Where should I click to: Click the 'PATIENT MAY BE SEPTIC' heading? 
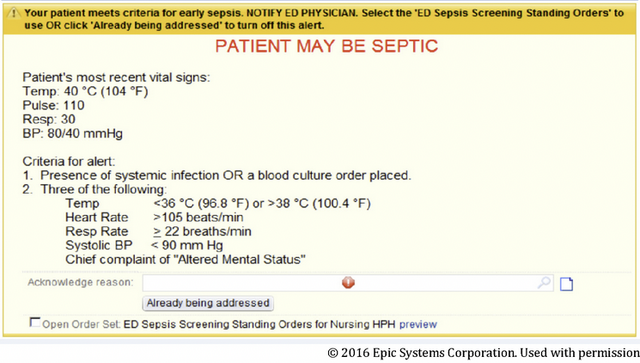click(x=327, y=46)
